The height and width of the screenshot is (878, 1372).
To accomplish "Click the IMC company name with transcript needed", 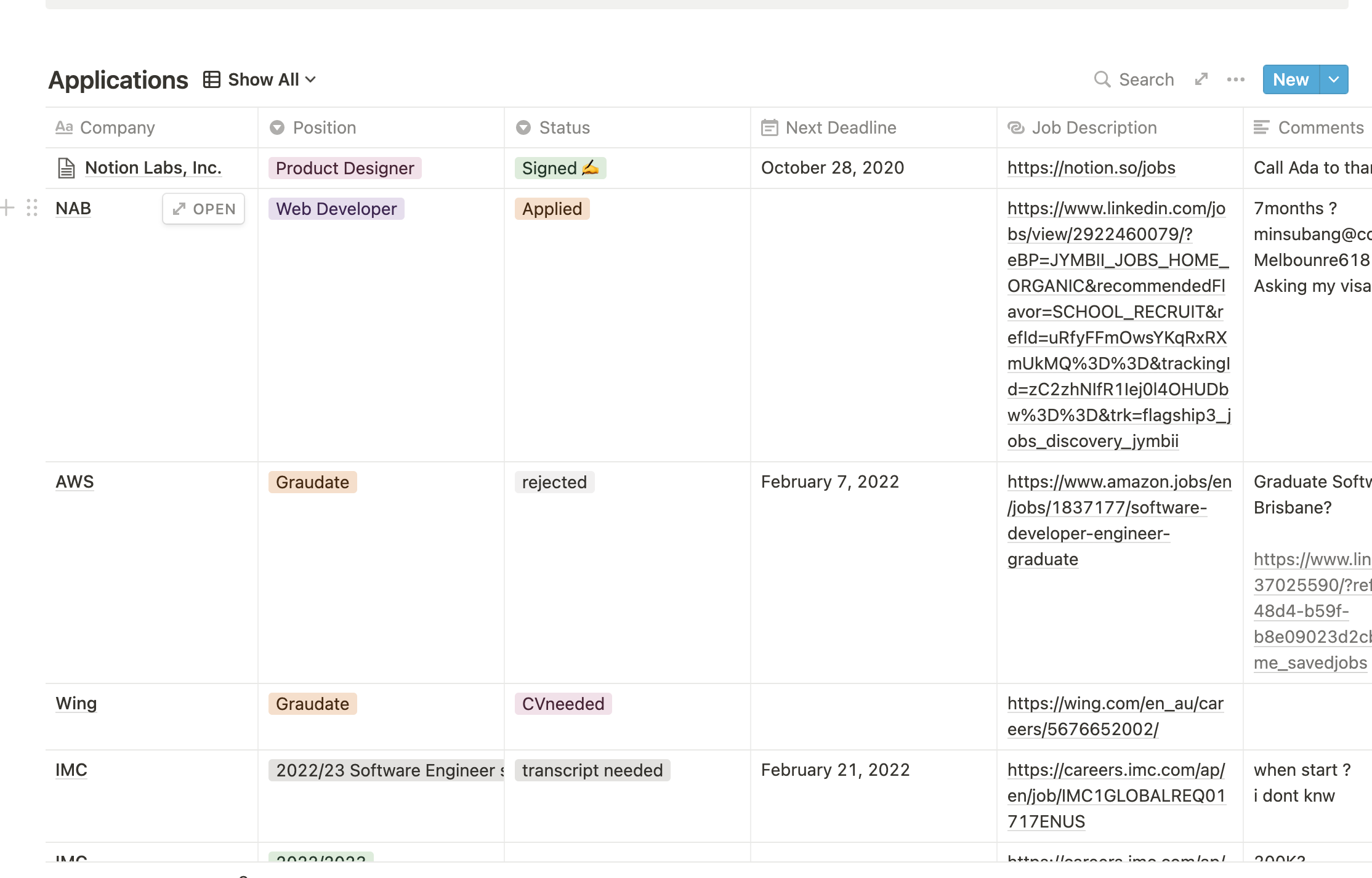I will (71, 770).
